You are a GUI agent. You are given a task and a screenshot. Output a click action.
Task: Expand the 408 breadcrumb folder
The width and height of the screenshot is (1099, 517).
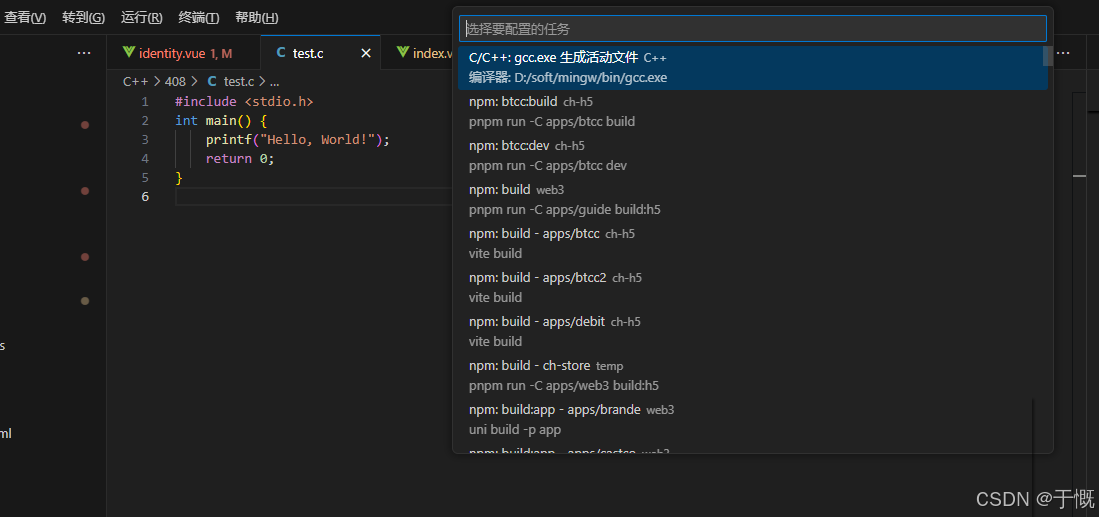pos(175,81)
